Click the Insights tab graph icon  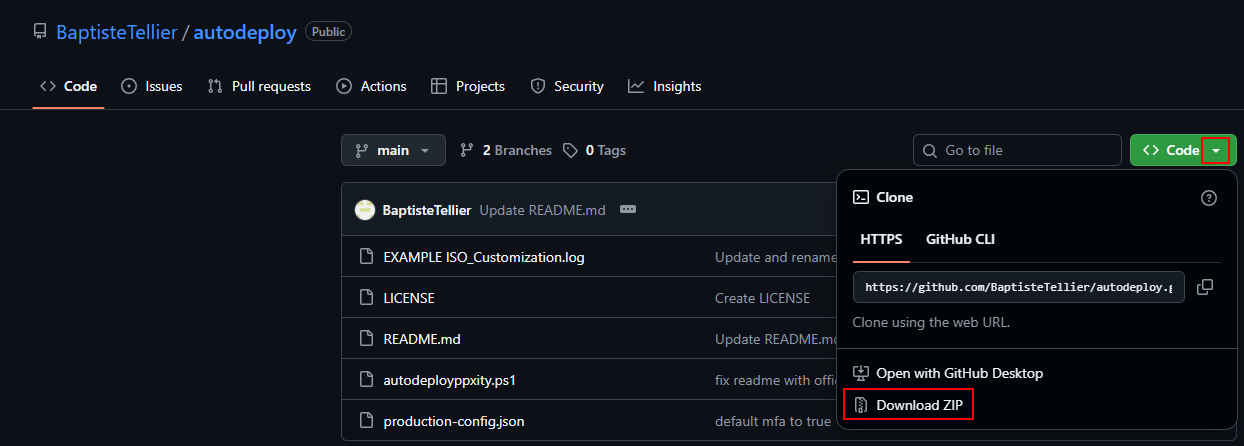pyautogui.click(x=636, y=86)
